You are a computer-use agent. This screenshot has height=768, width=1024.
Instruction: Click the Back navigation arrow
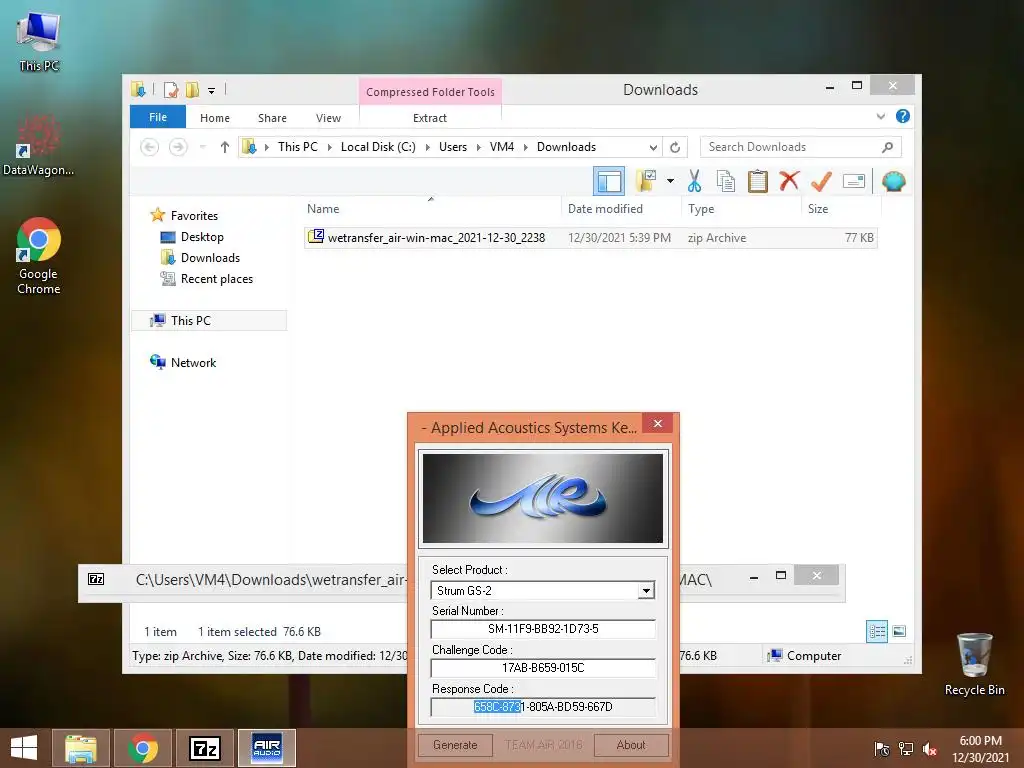(150, 147)
